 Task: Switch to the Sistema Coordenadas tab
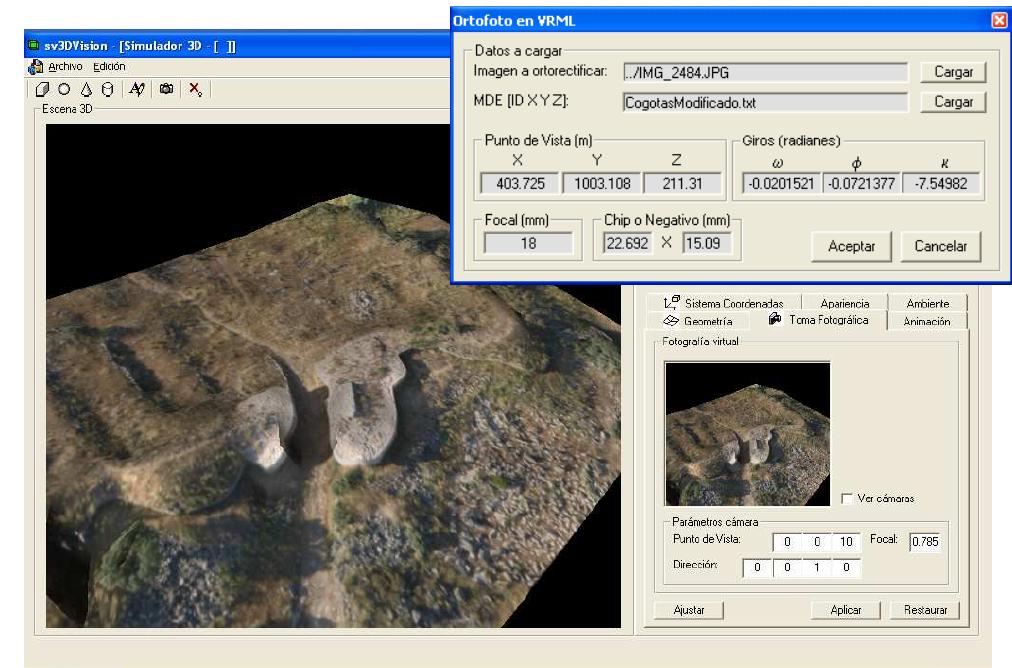pyautogui.click(x=724, y=303)
